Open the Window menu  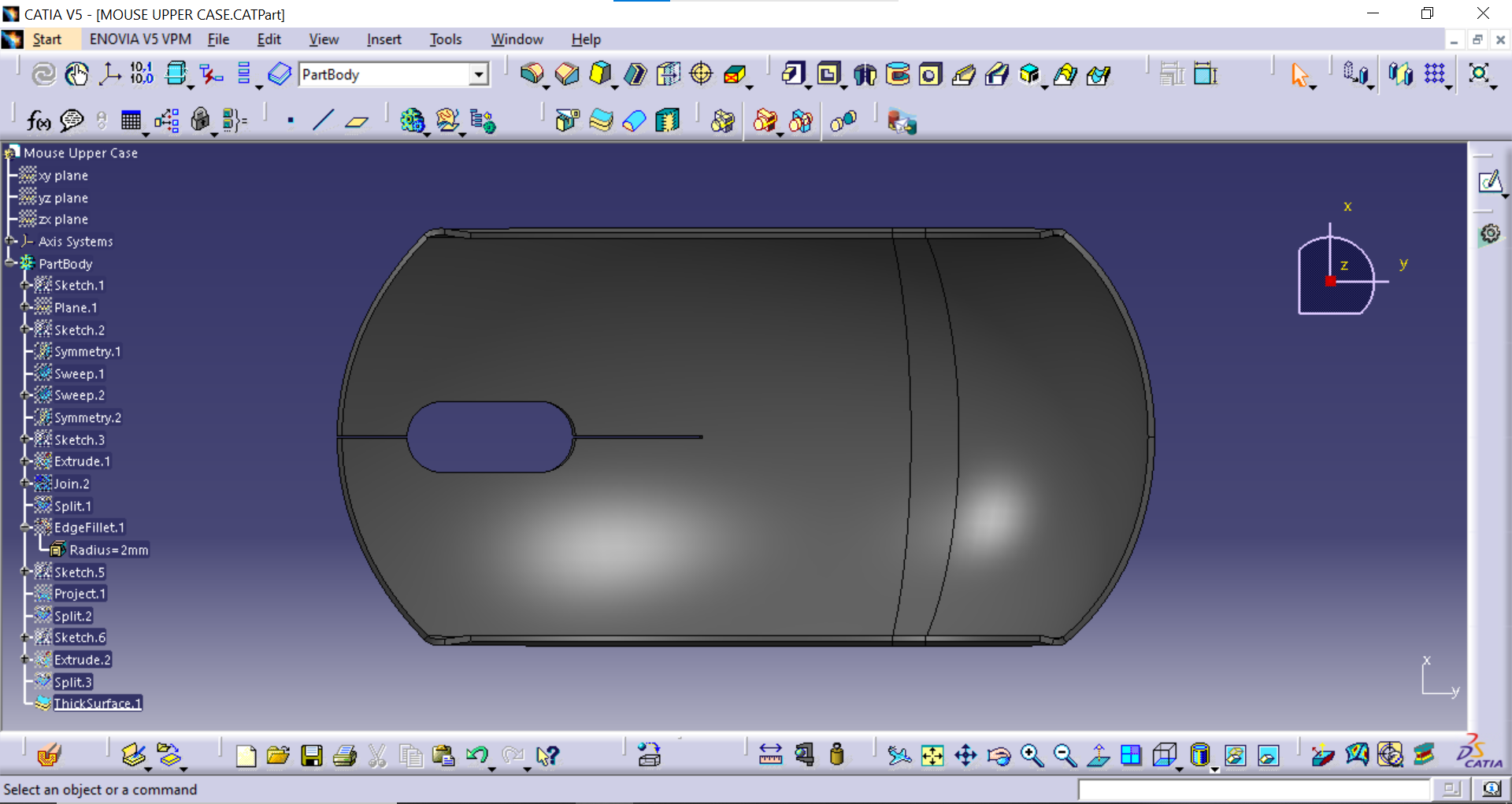(x=517, y=39)
